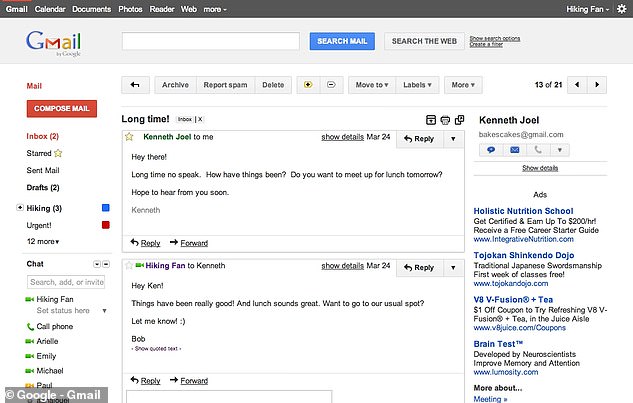Click the mail search input field
The image size is (633, 403).
(211, 41)
